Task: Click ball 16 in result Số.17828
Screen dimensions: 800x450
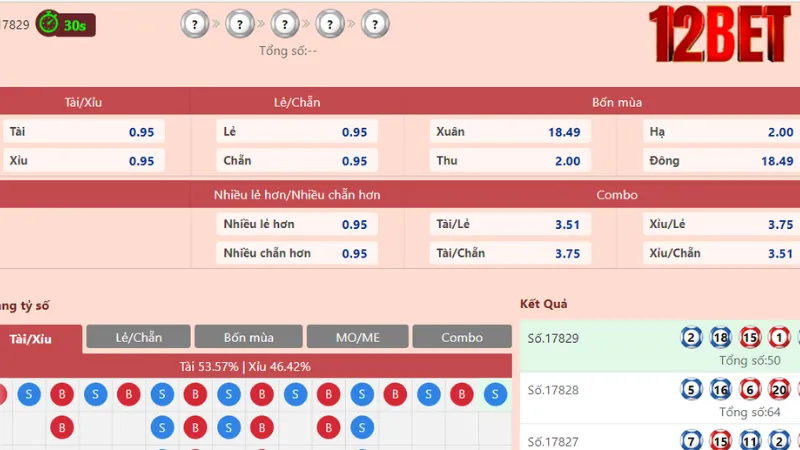Action: 720,389
